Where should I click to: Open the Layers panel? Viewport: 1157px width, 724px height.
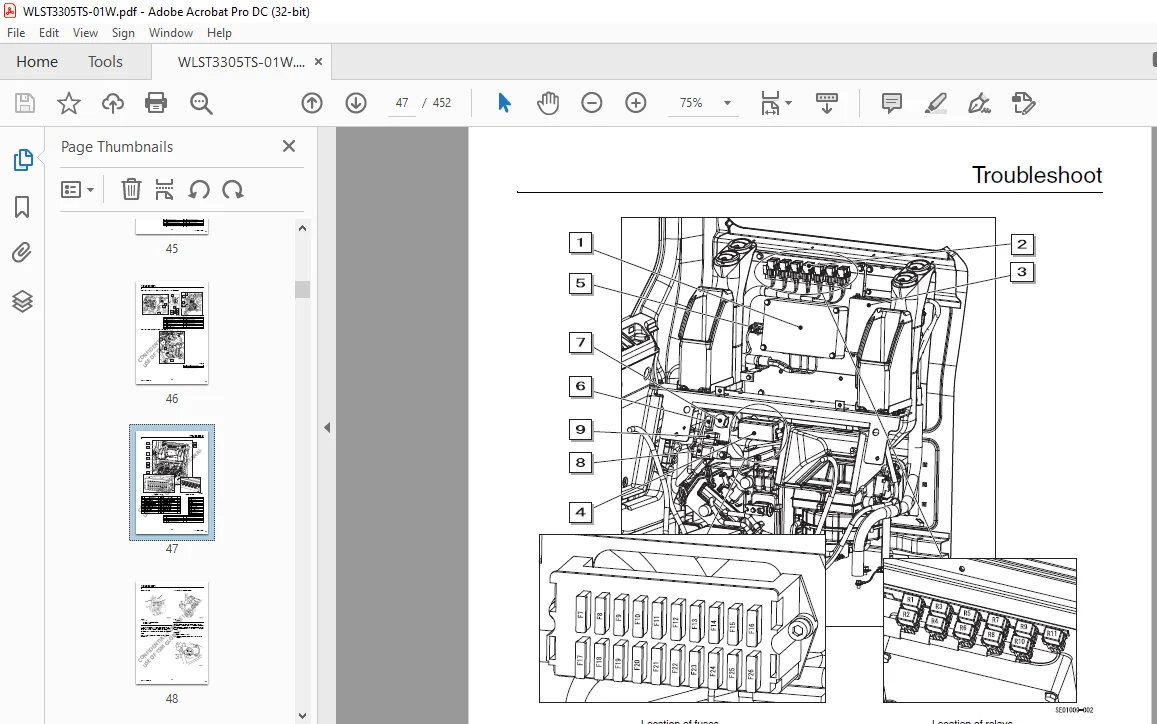coord(22,301)
